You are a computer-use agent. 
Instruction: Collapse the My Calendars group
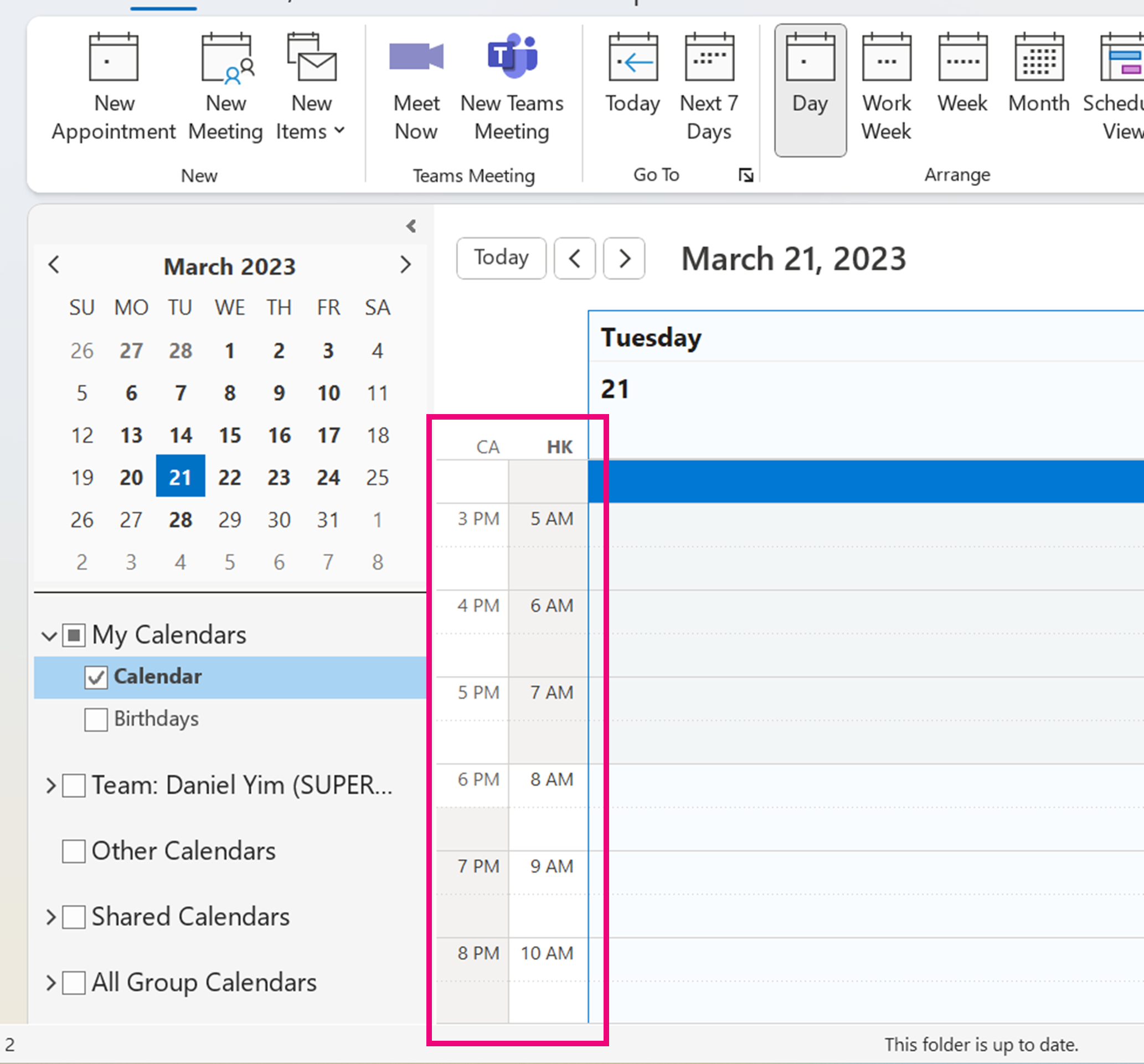tap(49, 636)
